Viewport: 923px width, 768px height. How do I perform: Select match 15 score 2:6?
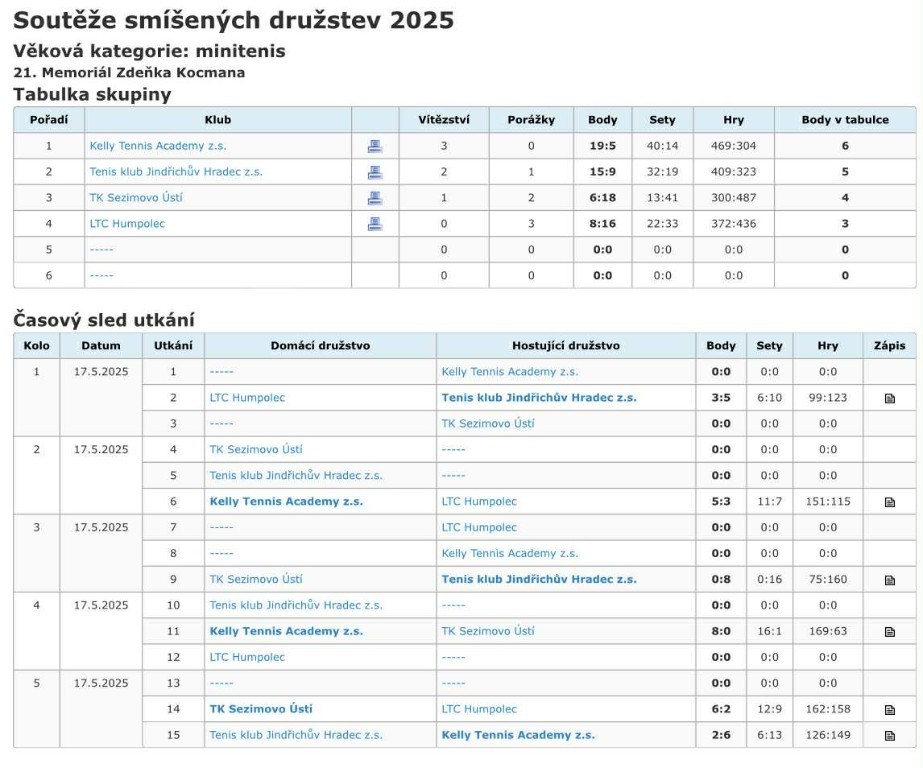tap(721, 735)
